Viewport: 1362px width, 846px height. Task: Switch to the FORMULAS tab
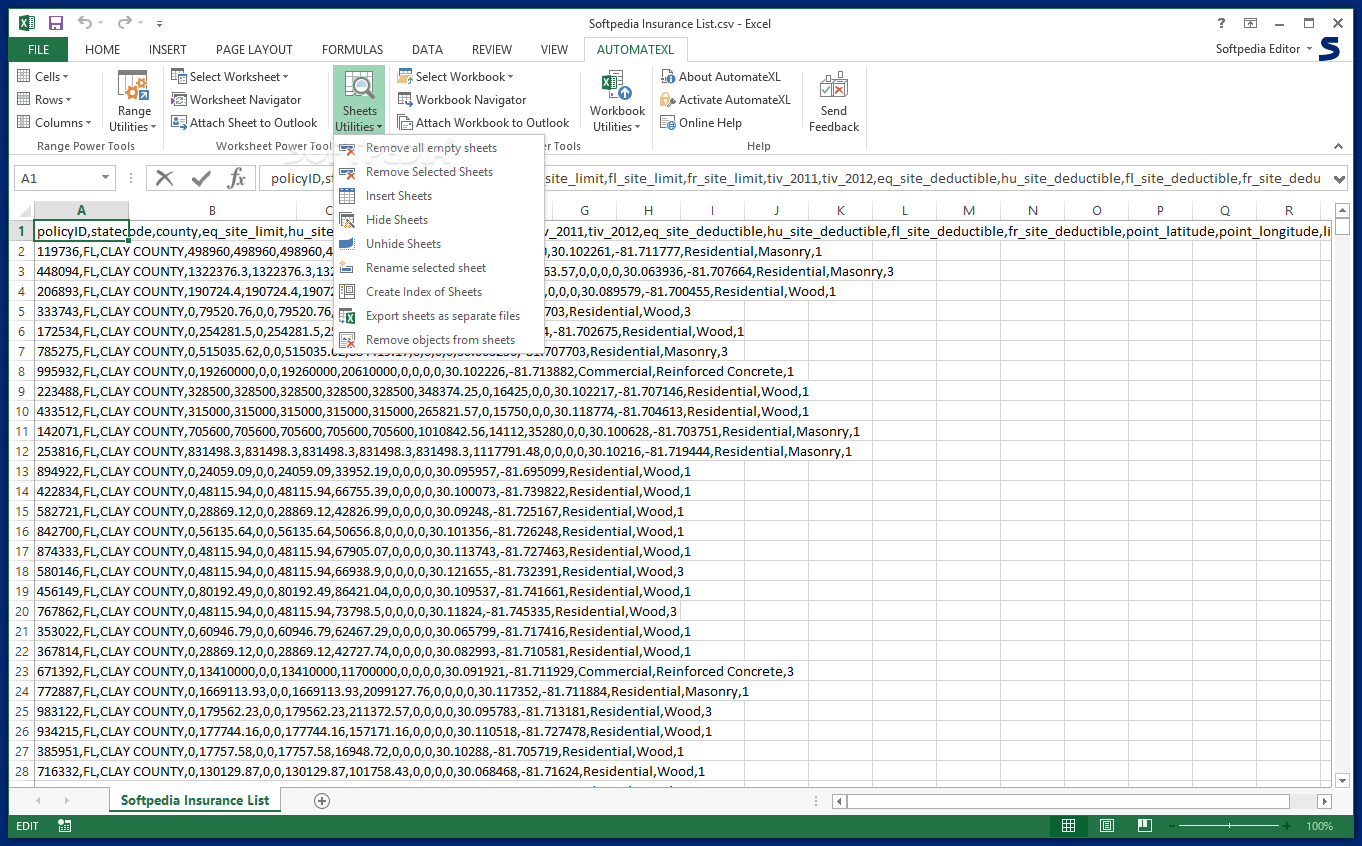pyautogui.click(x=353, y=50)
